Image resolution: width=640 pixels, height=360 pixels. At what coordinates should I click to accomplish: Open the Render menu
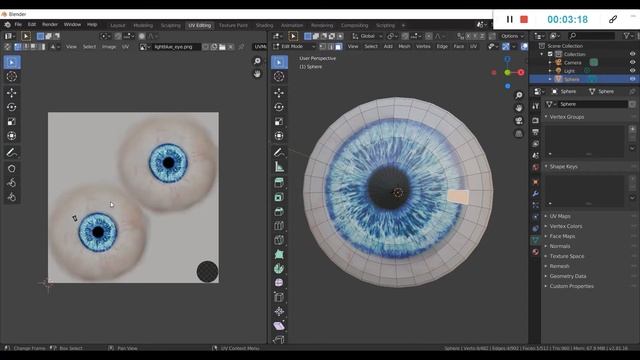coord(50,24)
